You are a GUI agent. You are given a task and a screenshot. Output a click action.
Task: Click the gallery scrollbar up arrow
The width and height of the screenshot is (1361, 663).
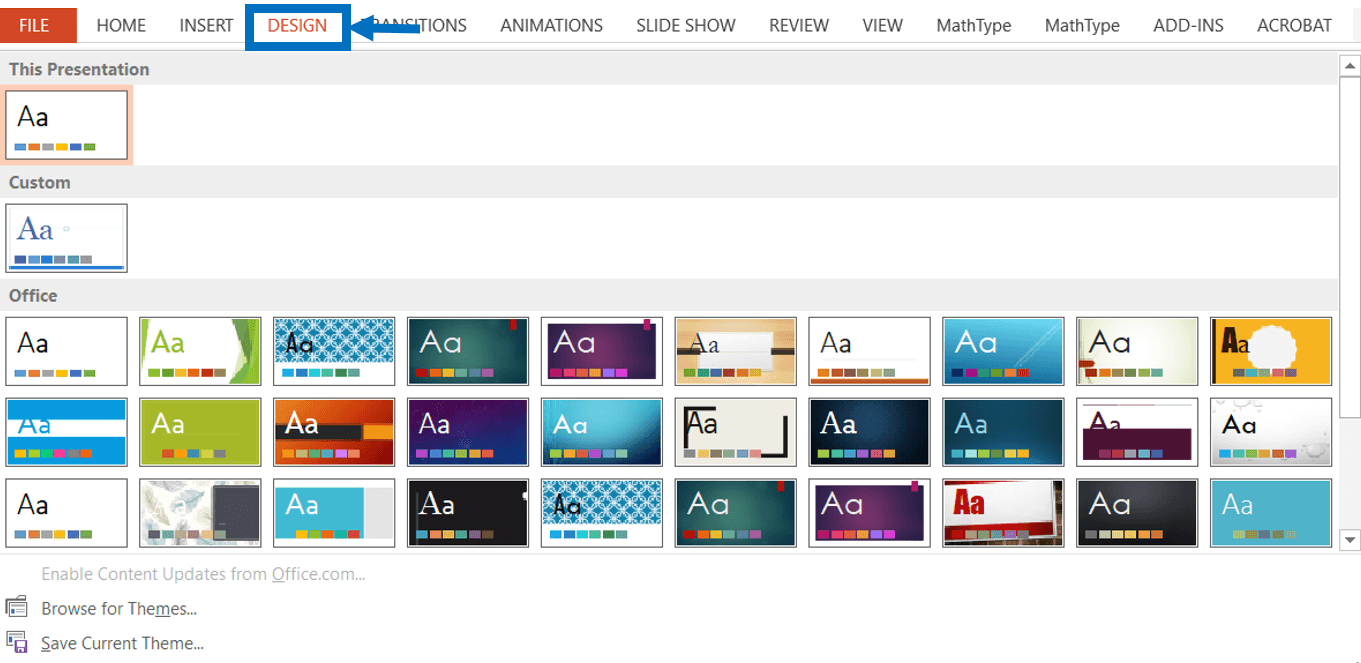[x=1350, y=67]
